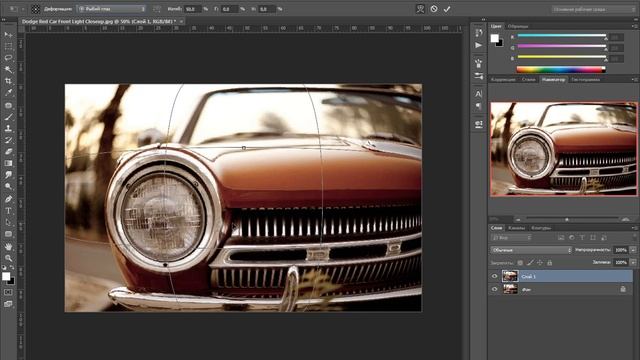This screenshot has height=360, width=640.
Task: Click Navigator zoom in mountains button
Action: (x=625, y=219)
